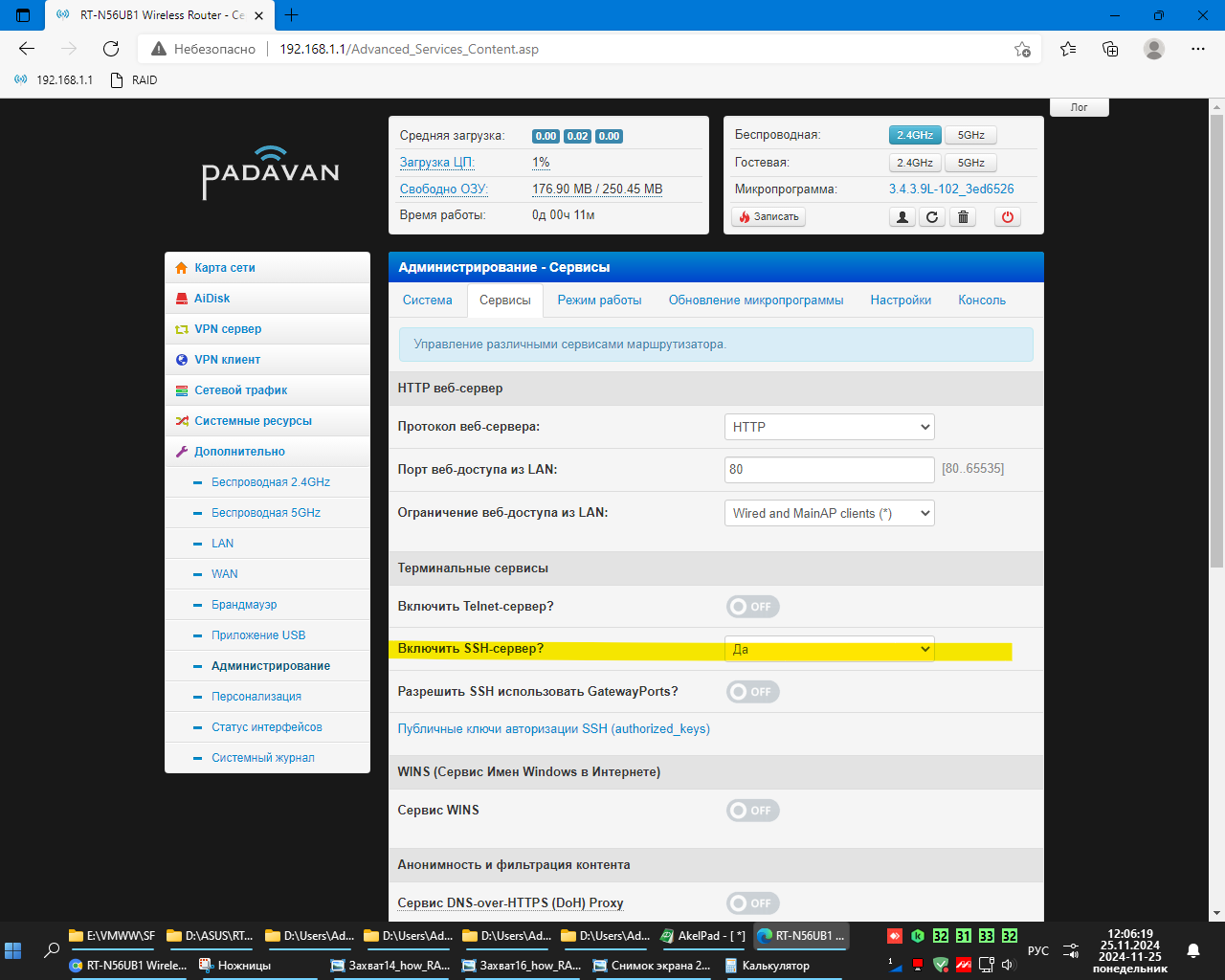Click the browser page refresh icon
The width and height of the screenshot is (1225, 980).
[x=111, y=49]
